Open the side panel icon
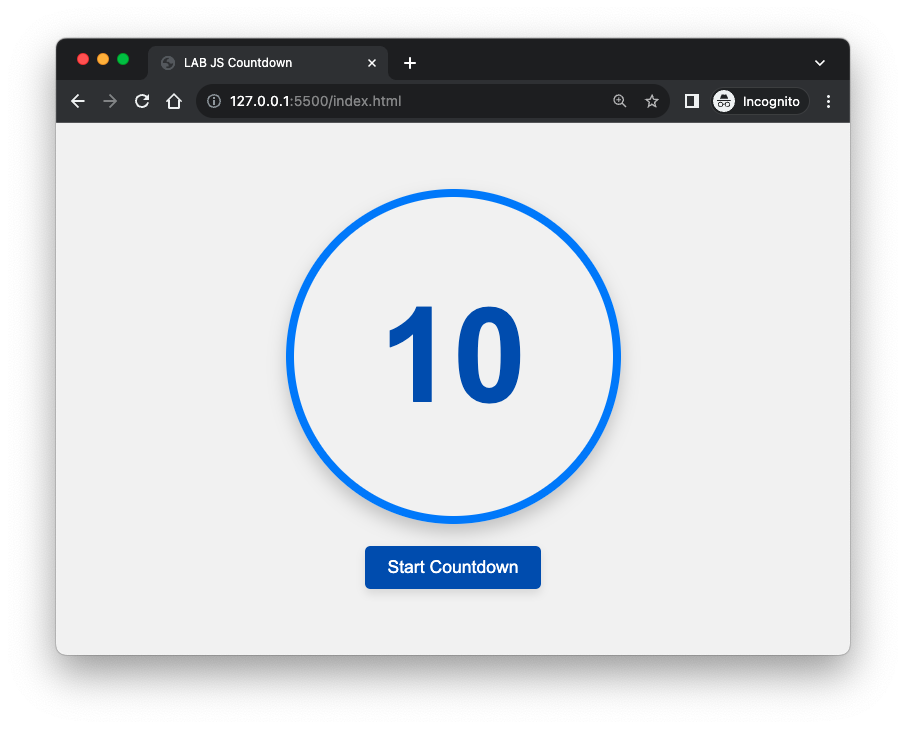Image resolution: width=906 pixels, height=729 pixels. click(691, 101)
